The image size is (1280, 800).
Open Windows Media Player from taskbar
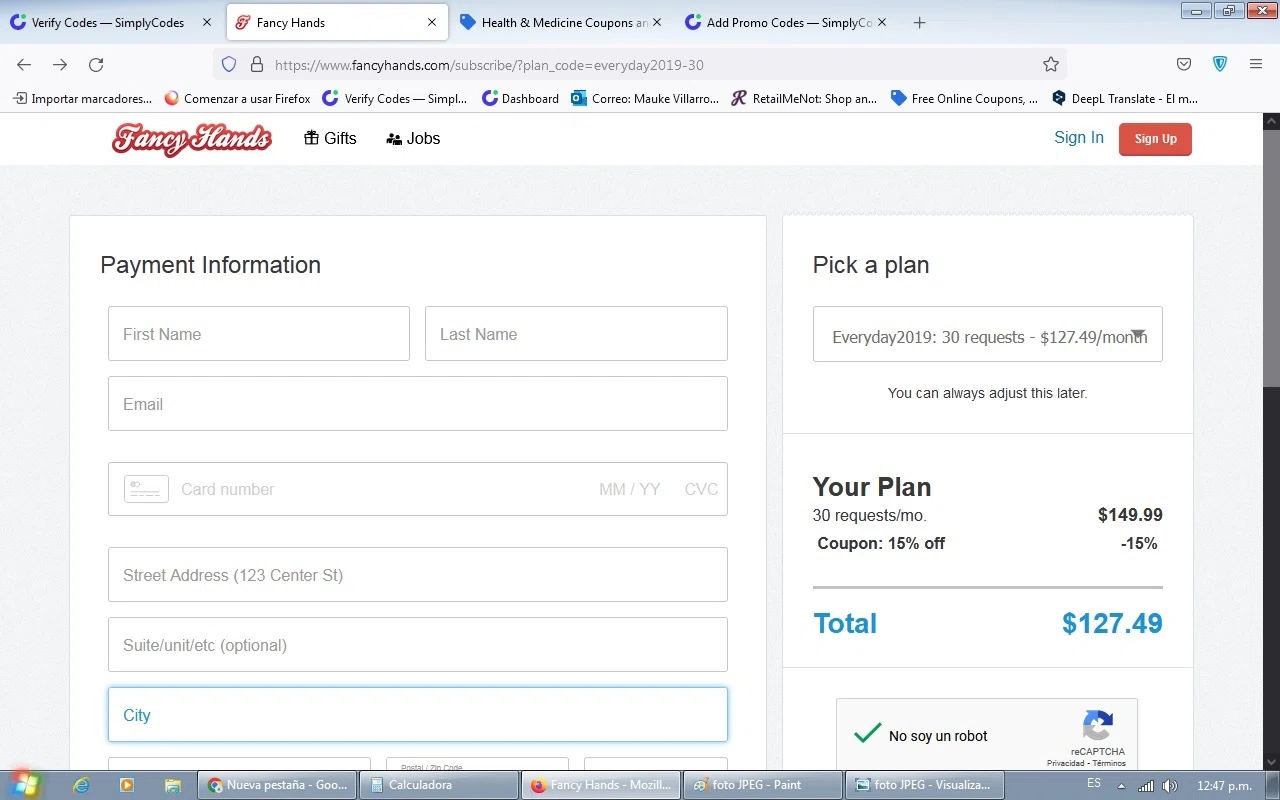(127, 785)
